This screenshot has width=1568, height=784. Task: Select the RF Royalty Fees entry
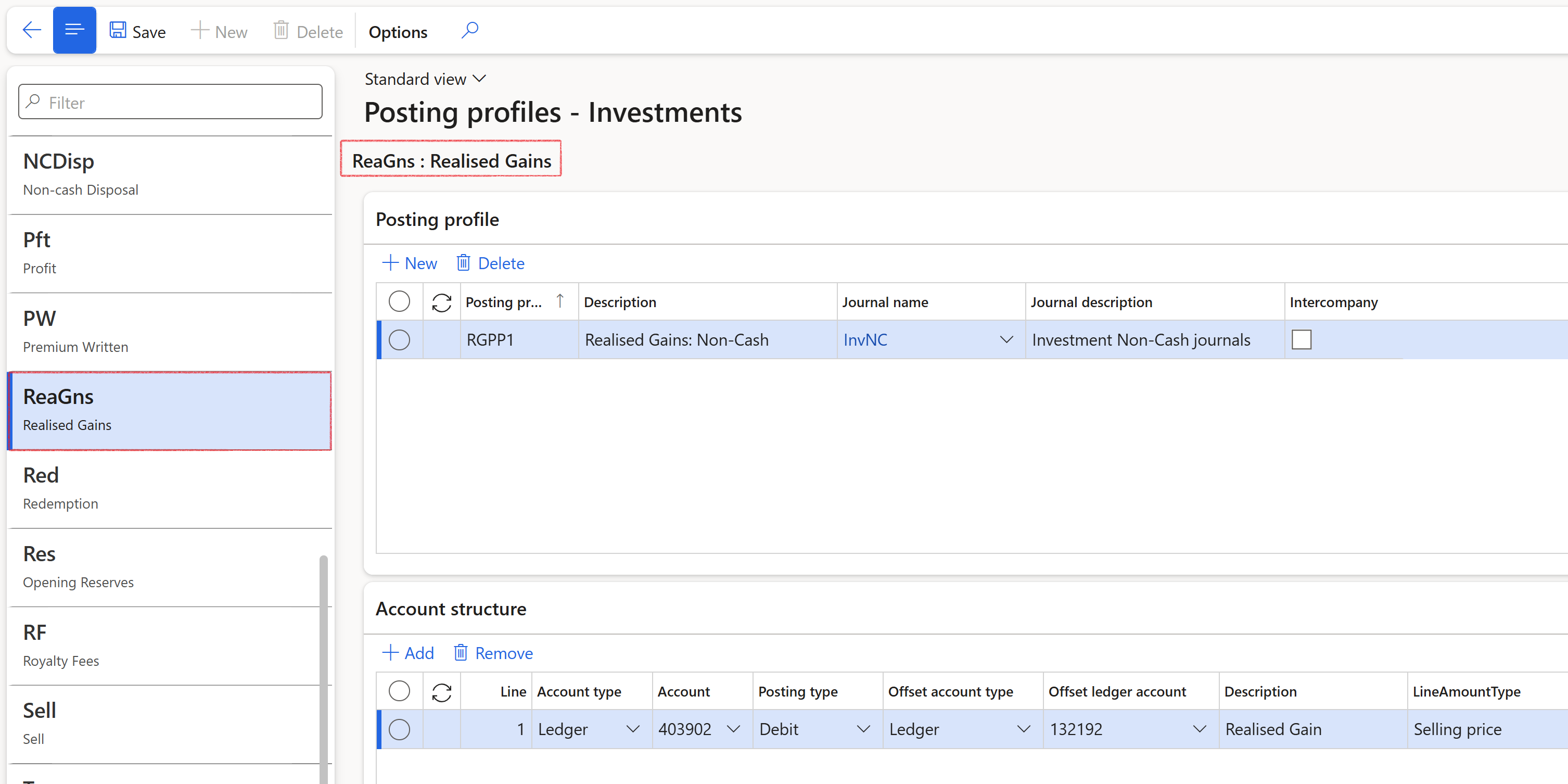coord(164,647)
